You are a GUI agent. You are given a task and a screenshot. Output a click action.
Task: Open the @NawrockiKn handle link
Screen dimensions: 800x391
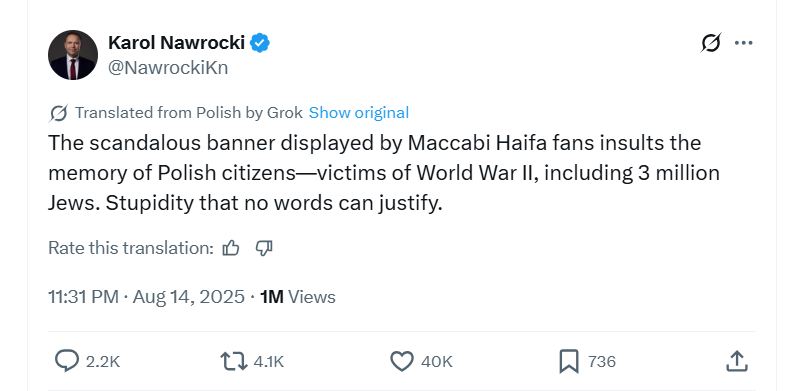(168, 67)
